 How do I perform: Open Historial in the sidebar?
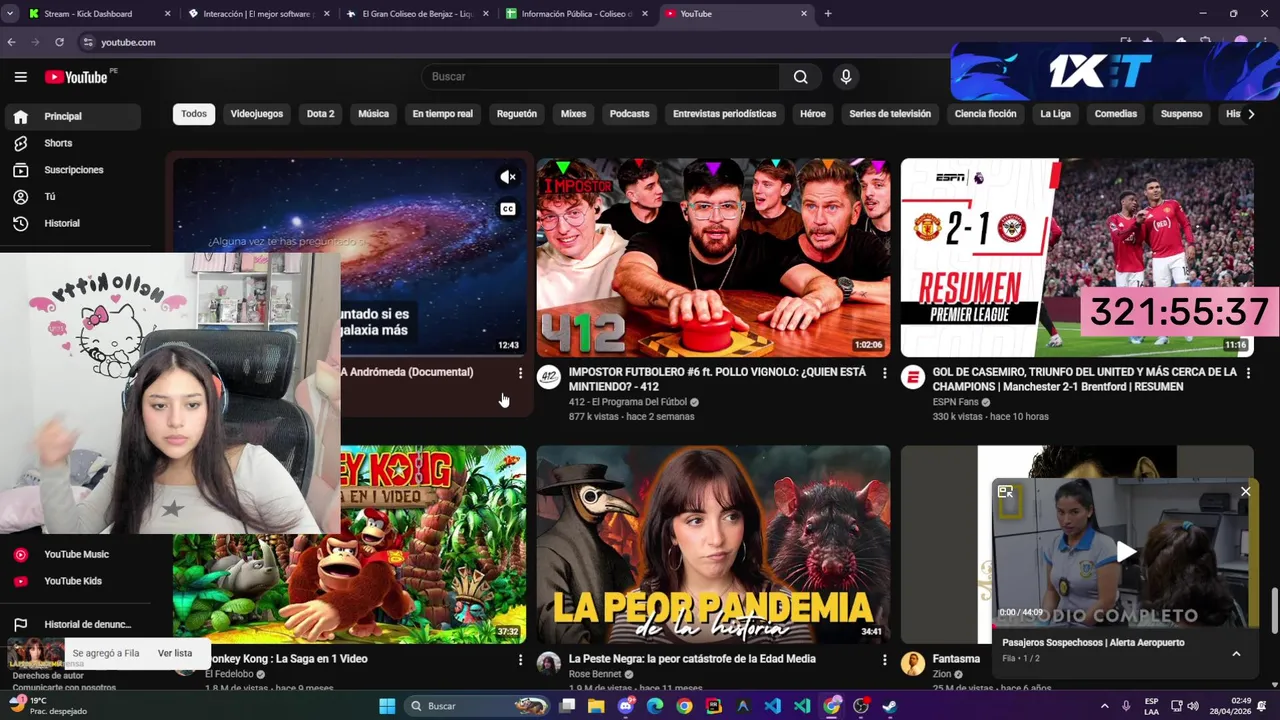[71, 223]
